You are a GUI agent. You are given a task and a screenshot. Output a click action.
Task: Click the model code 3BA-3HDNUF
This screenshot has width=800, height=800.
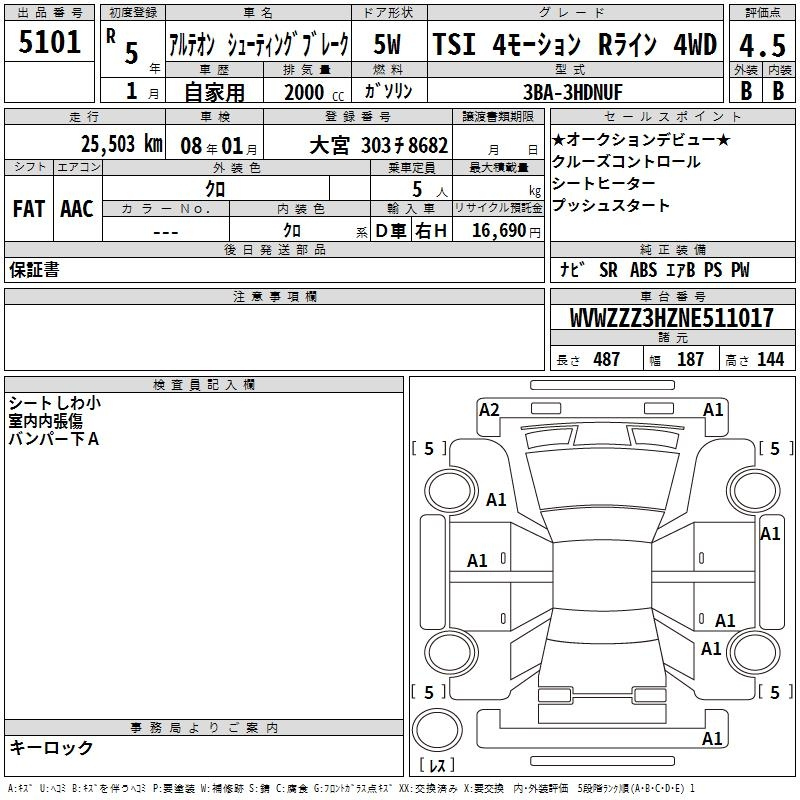(571, 91)
